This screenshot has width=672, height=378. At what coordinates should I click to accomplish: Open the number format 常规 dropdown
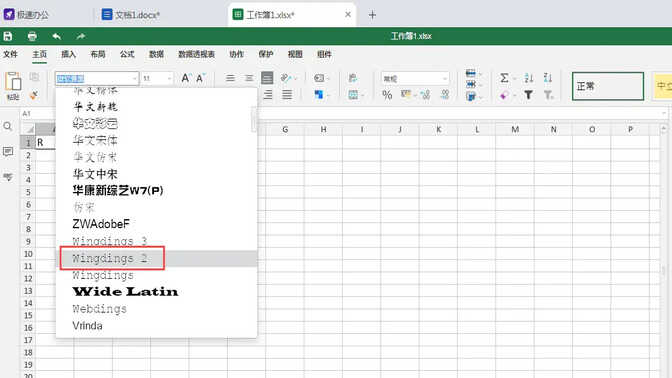click(x=415, y=78)
